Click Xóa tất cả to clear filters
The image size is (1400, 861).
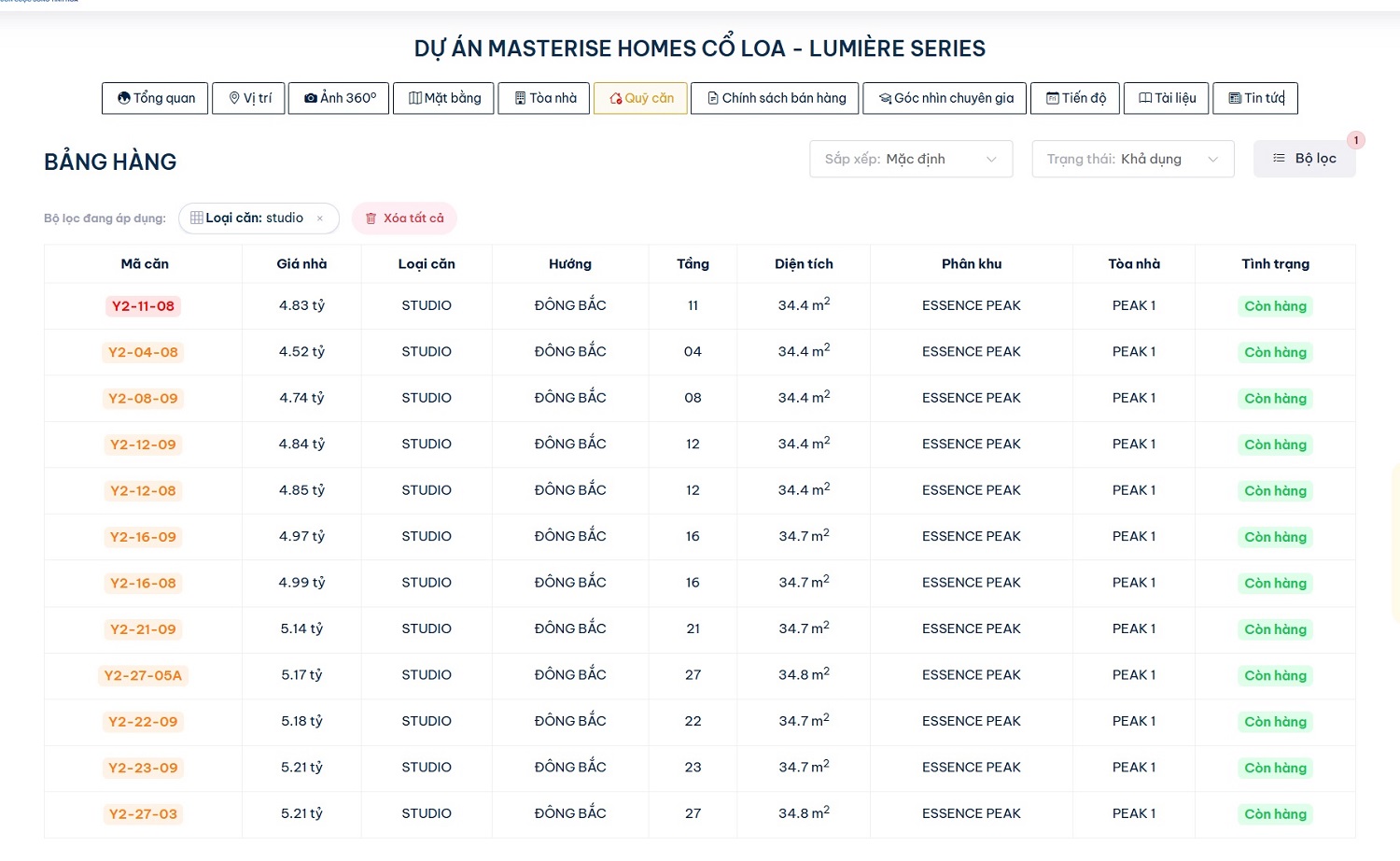click(x=404, y=219)
